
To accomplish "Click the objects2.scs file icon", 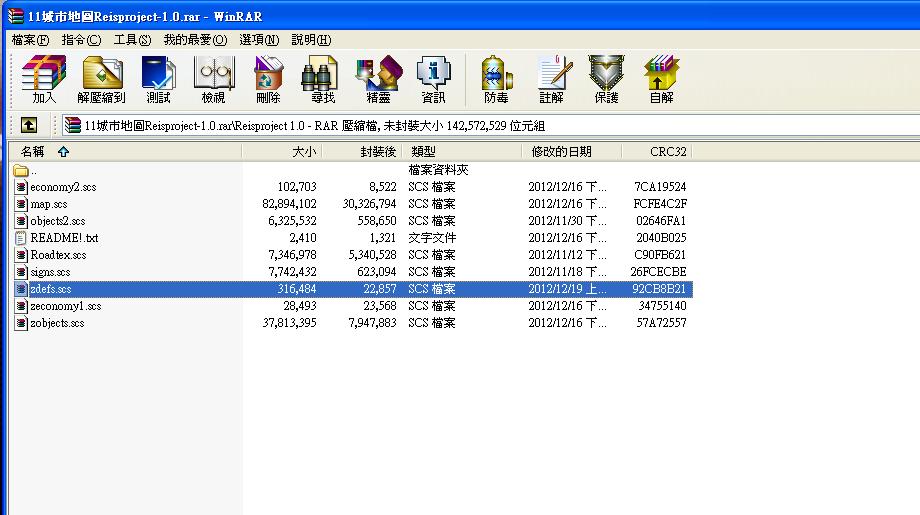I will click(21, 221).
